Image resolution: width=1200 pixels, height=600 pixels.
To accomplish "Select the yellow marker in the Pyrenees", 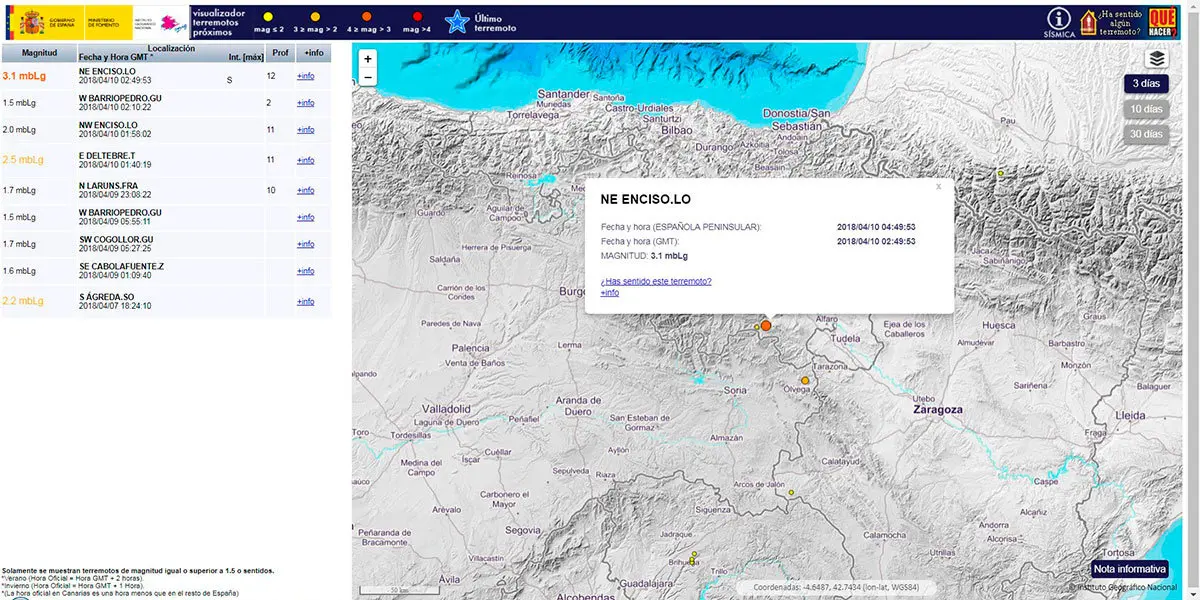I will [1001, 173].
